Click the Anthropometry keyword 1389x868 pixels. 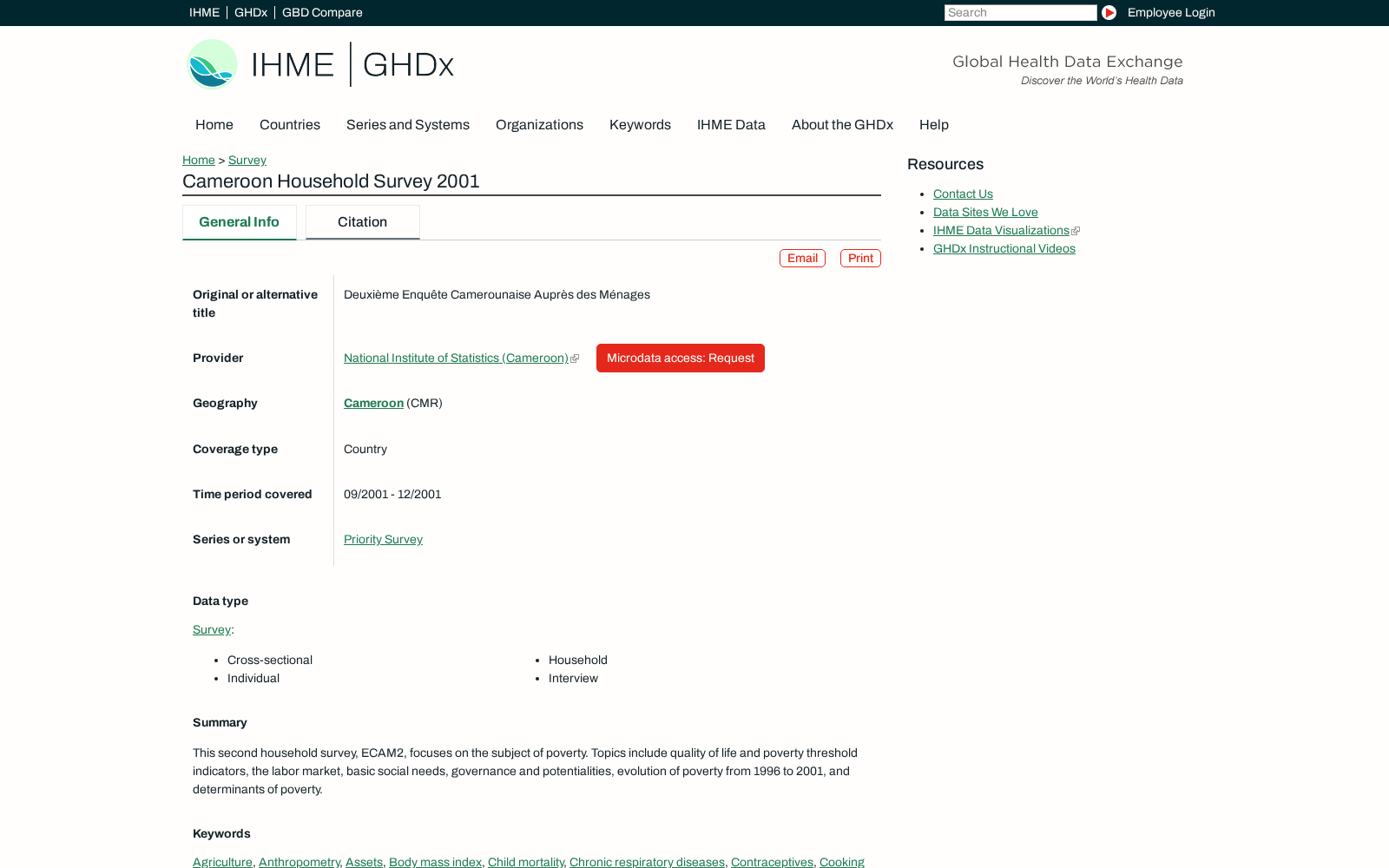[x=300, y=862]
